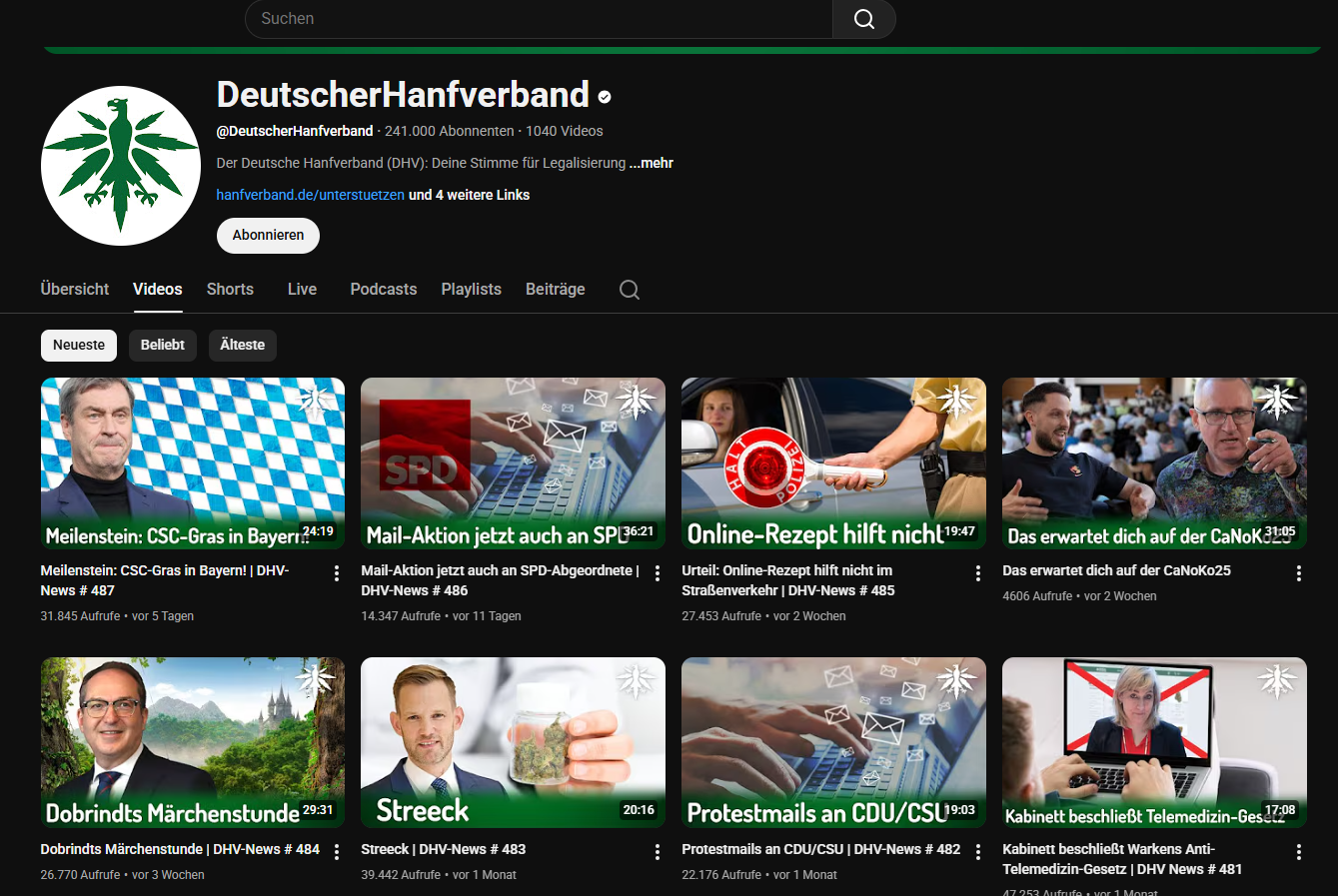Switch to the Übersicht tab
Screen dimensions: 1338x896
click(75, 290)
